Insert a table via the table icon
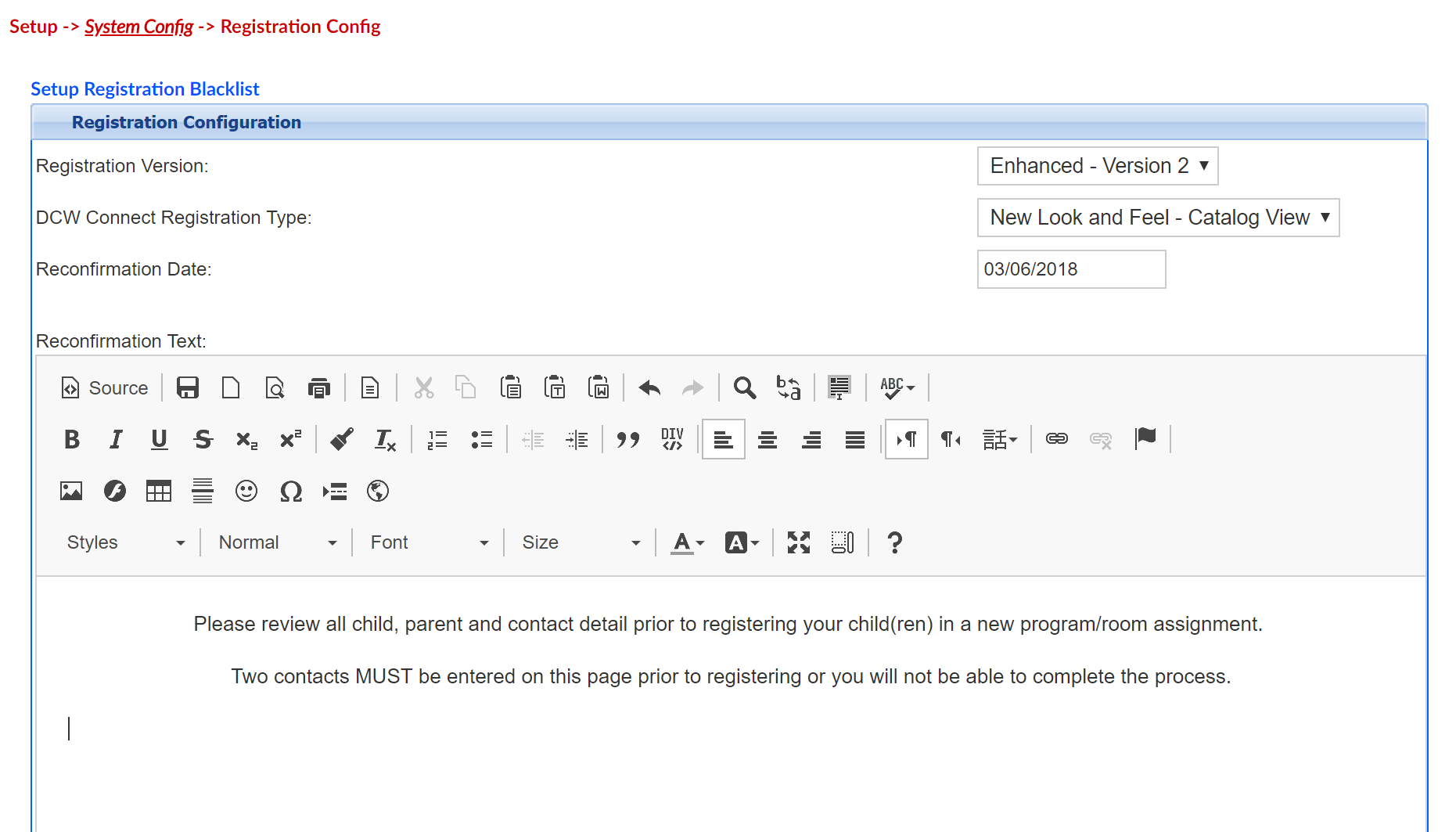The height and width of the screenshot is (832, 1456). [159, 491]
